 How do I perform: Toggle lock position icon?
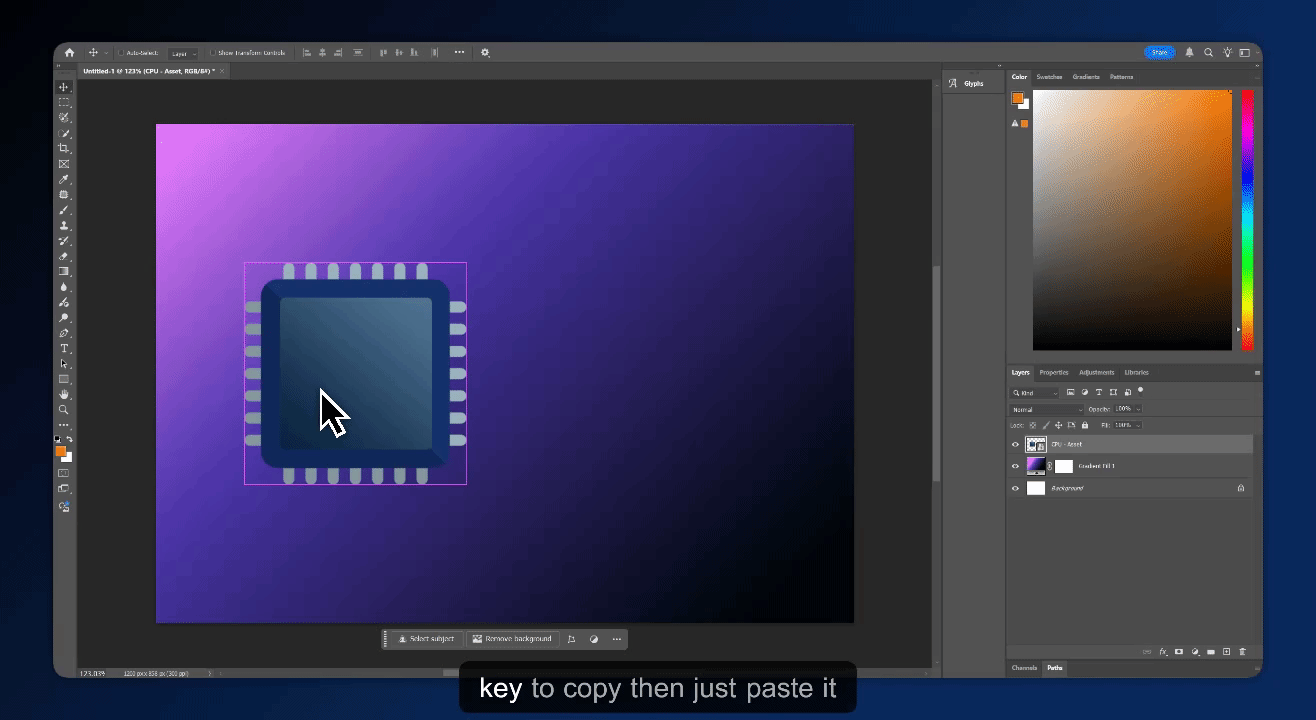[1059, 425]
